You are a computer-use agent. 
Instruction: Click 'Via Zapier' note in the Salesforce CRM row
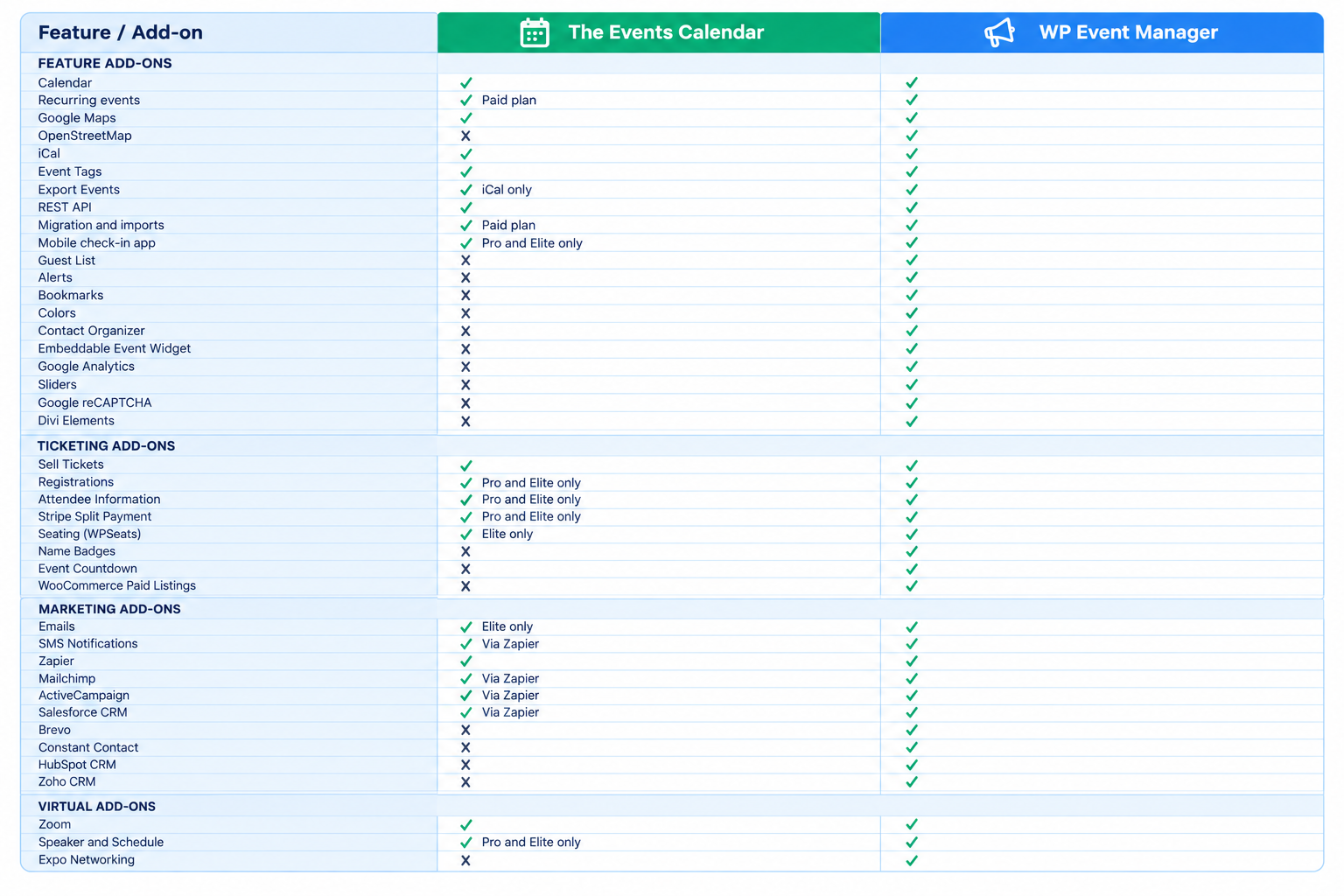[x=510, y=712]
